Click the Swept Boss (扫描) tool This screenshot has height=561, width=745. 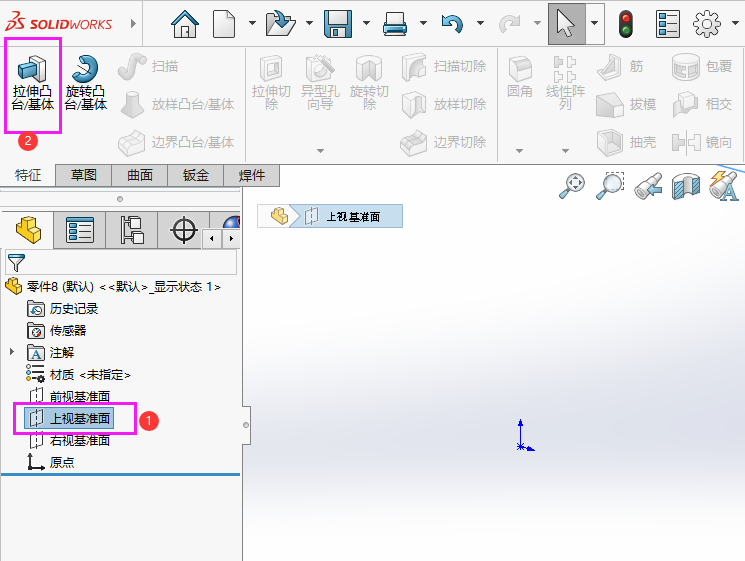tap(148, 67)
